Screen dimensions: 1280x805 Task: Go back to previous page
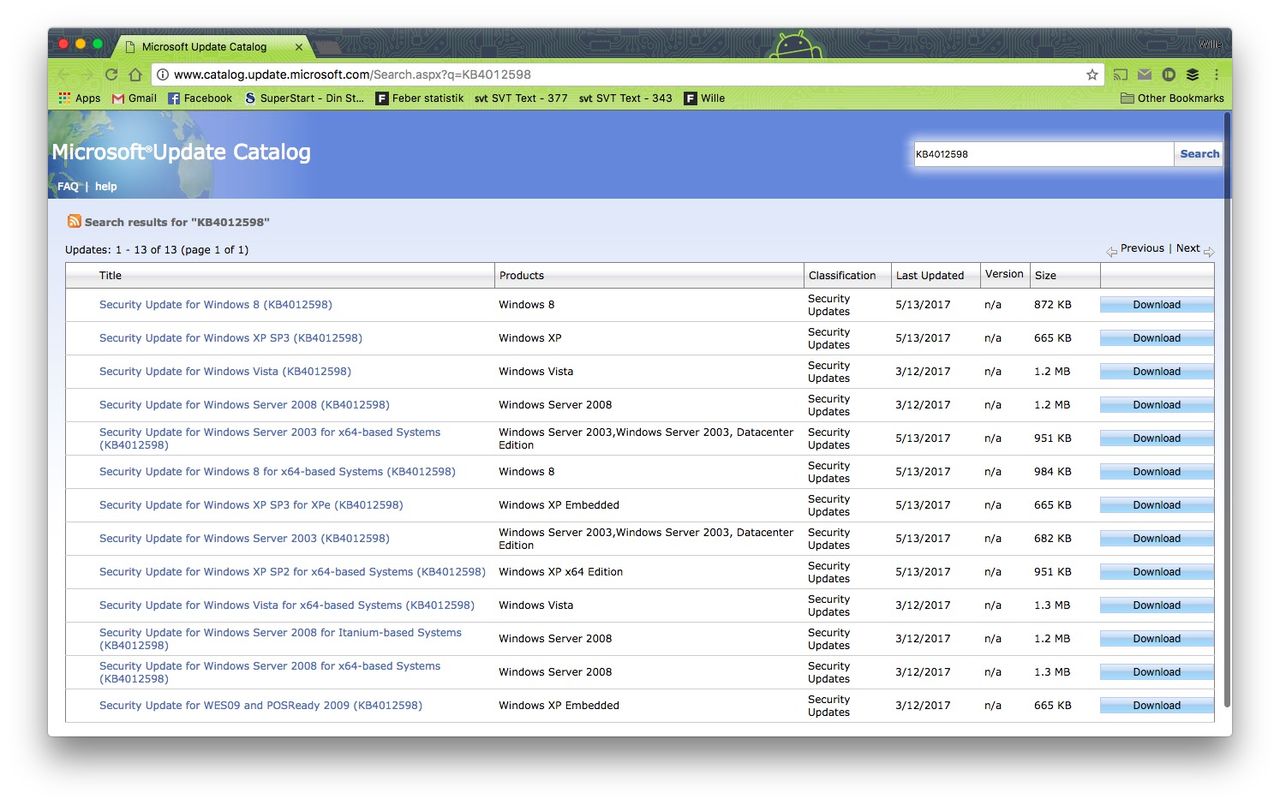tap(64, 75)
